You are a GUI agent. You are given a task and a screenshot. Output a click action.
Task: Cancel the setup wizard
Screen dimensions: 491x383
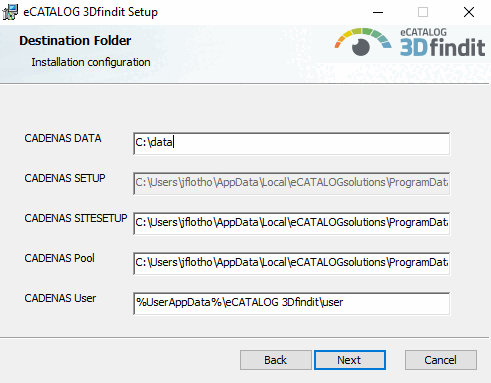pos(441,360)
